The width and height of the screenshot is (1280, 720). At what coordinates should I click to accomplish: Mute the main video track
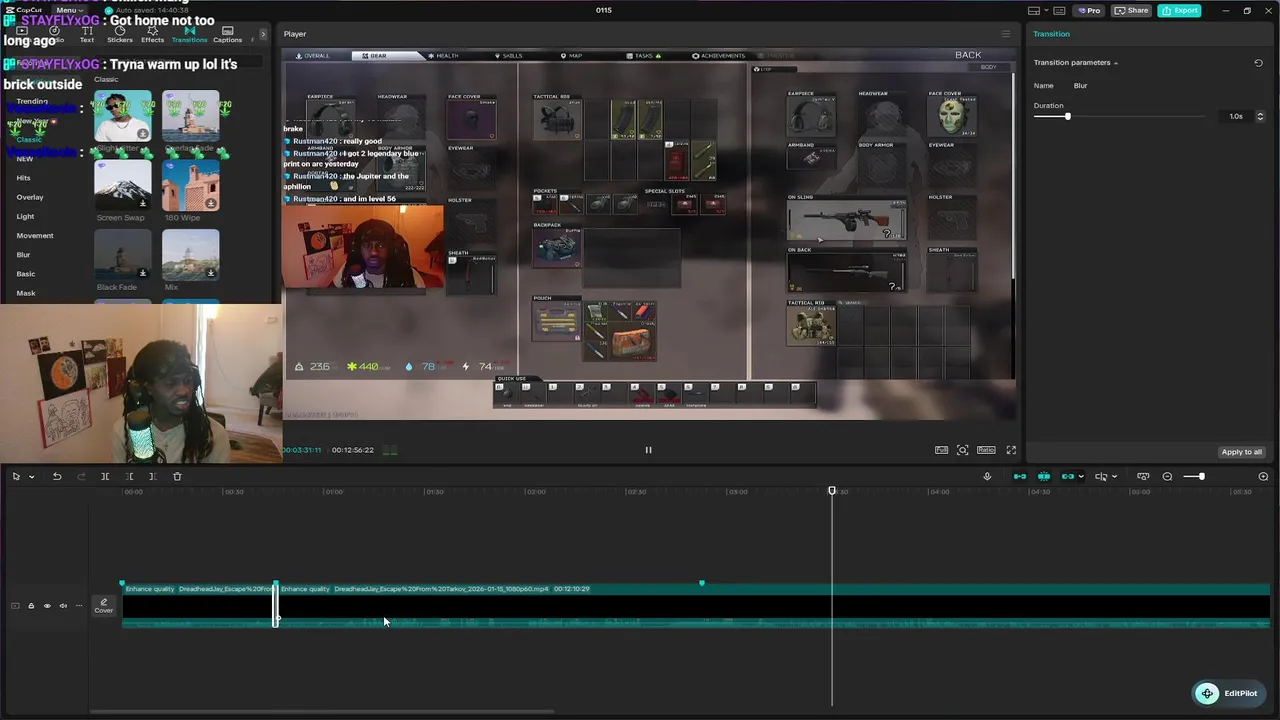click(63, 606)
